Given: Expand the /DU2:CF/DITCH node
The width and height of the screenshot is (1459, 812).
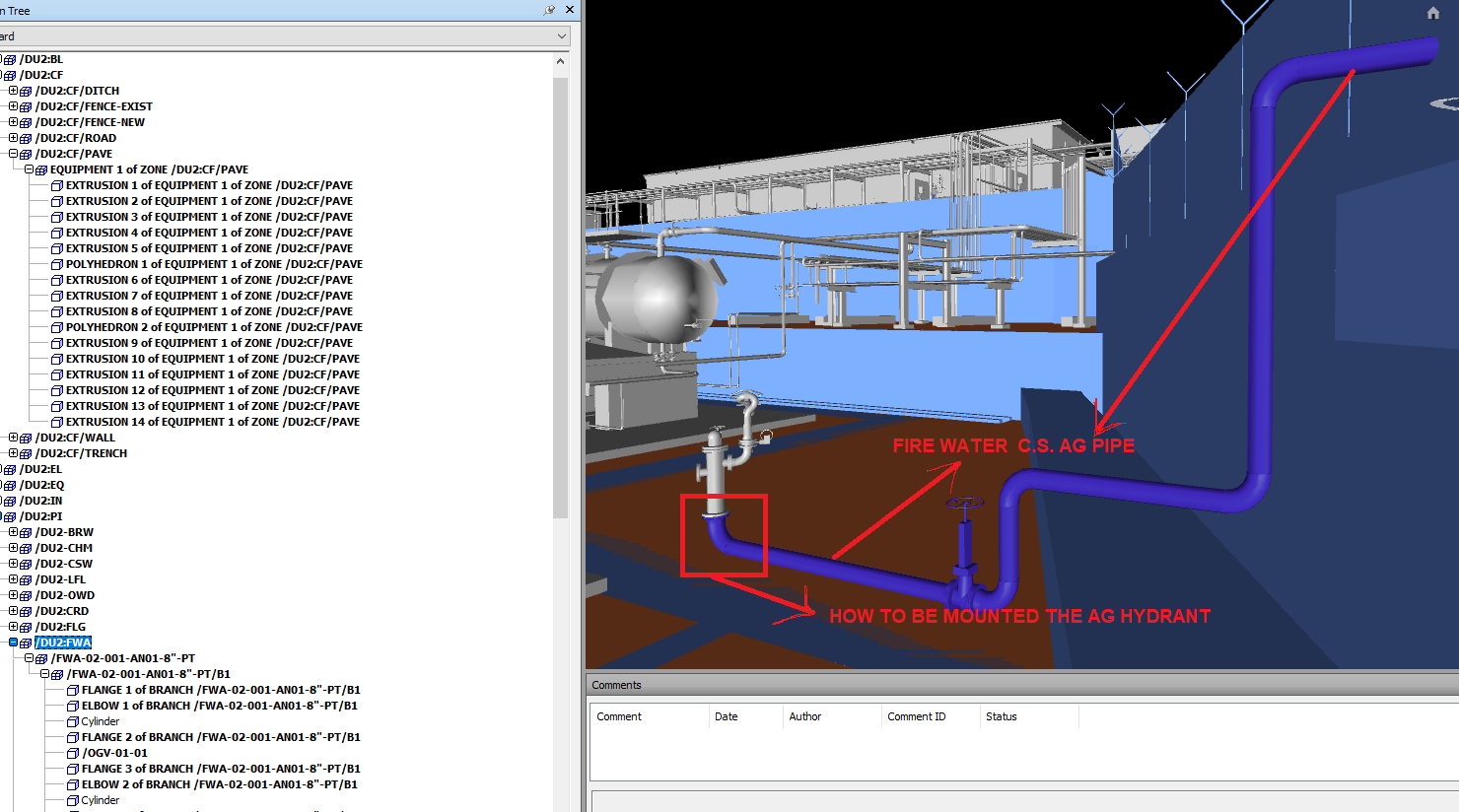Looking at the screenshot, I should click(13, 91).
